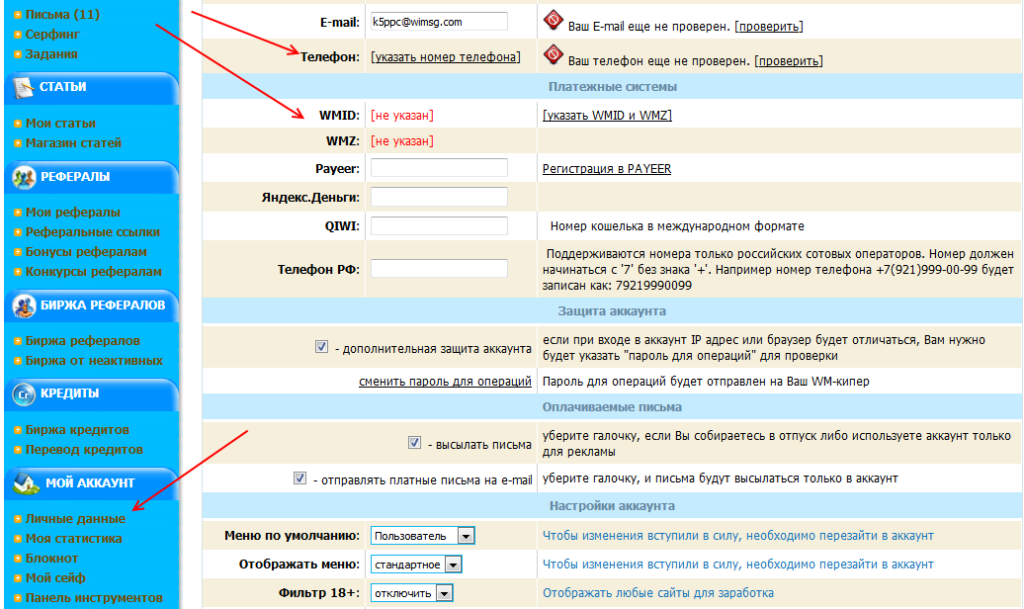Click сменить пароль для операций link
Image resolution: width=1024 pixels, height=609 pixels.
pos(445,382)
